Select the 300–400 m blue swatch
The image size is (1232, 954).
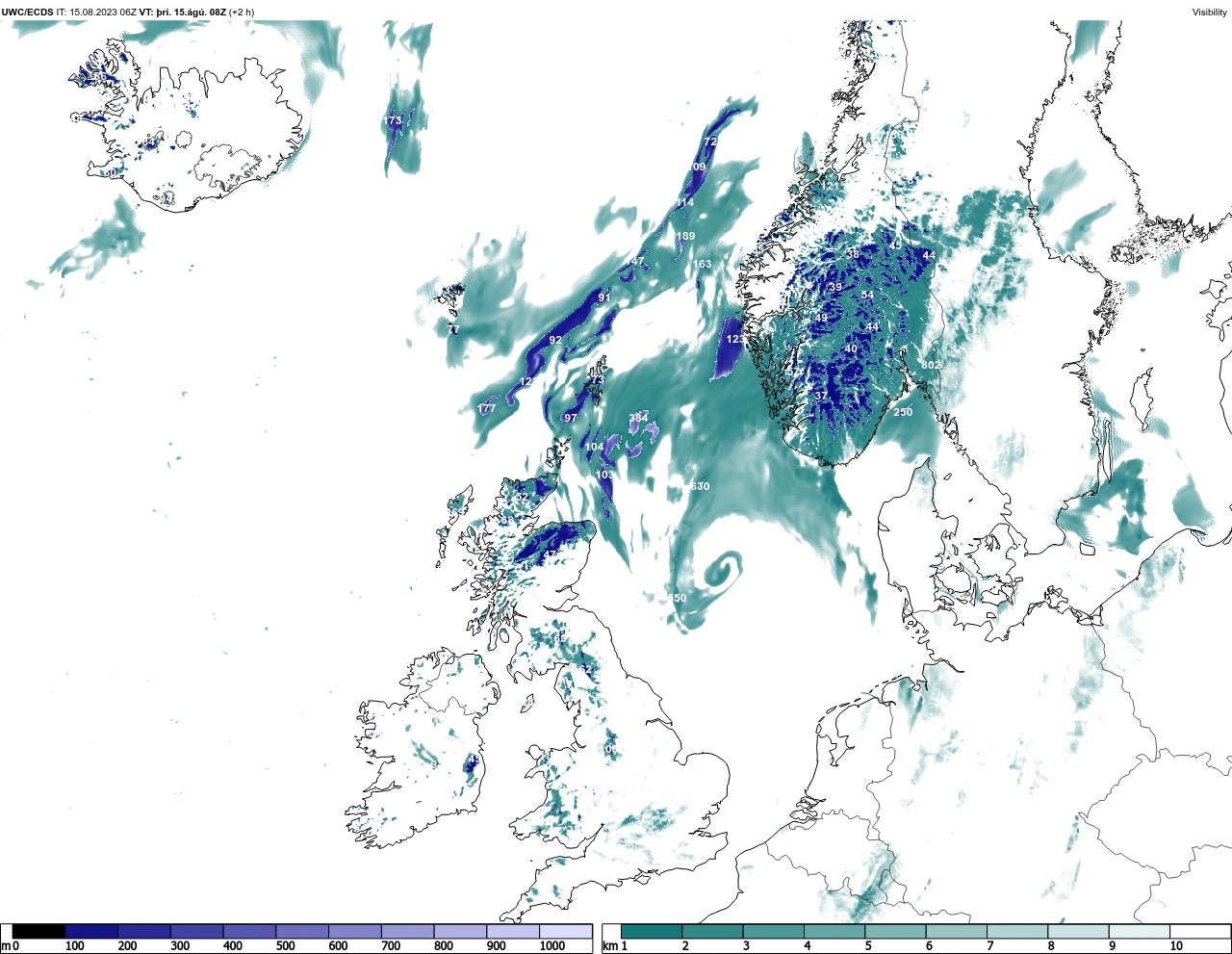tap(197, 932)
